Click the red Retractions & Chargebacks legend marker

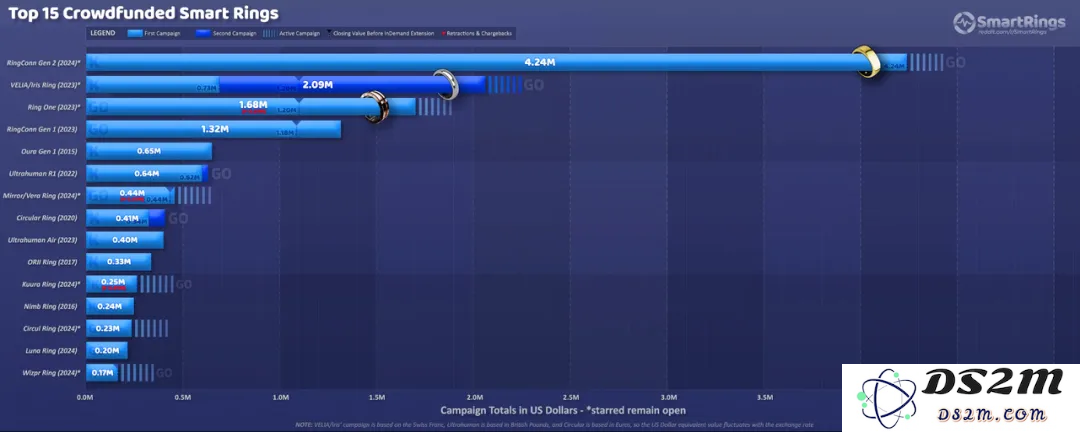444,33
